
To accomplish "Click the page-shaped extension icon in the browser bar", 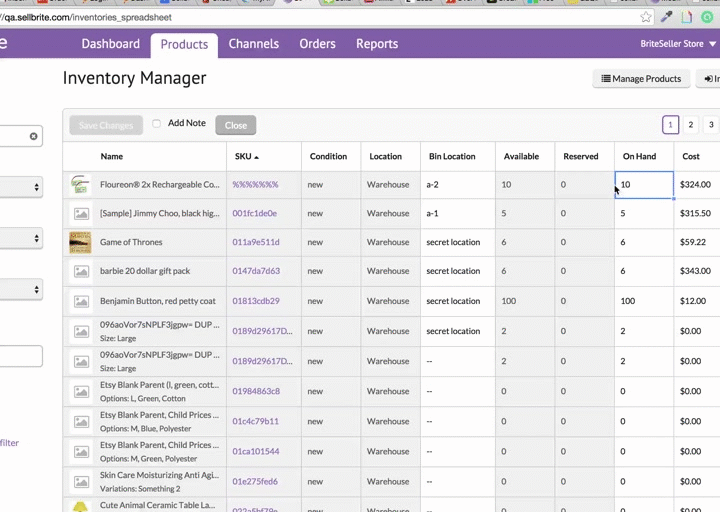I will point(686,17).
